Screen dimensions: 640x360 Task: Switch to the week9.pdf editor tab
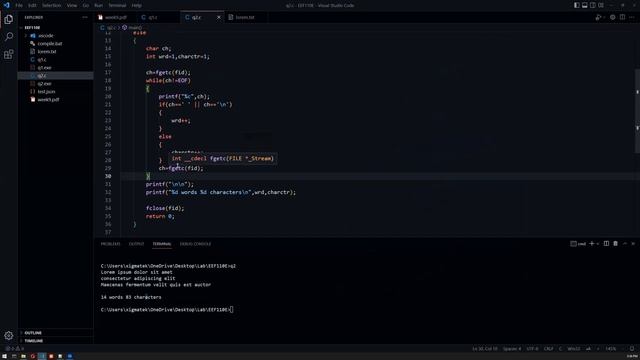coord(115,17)
